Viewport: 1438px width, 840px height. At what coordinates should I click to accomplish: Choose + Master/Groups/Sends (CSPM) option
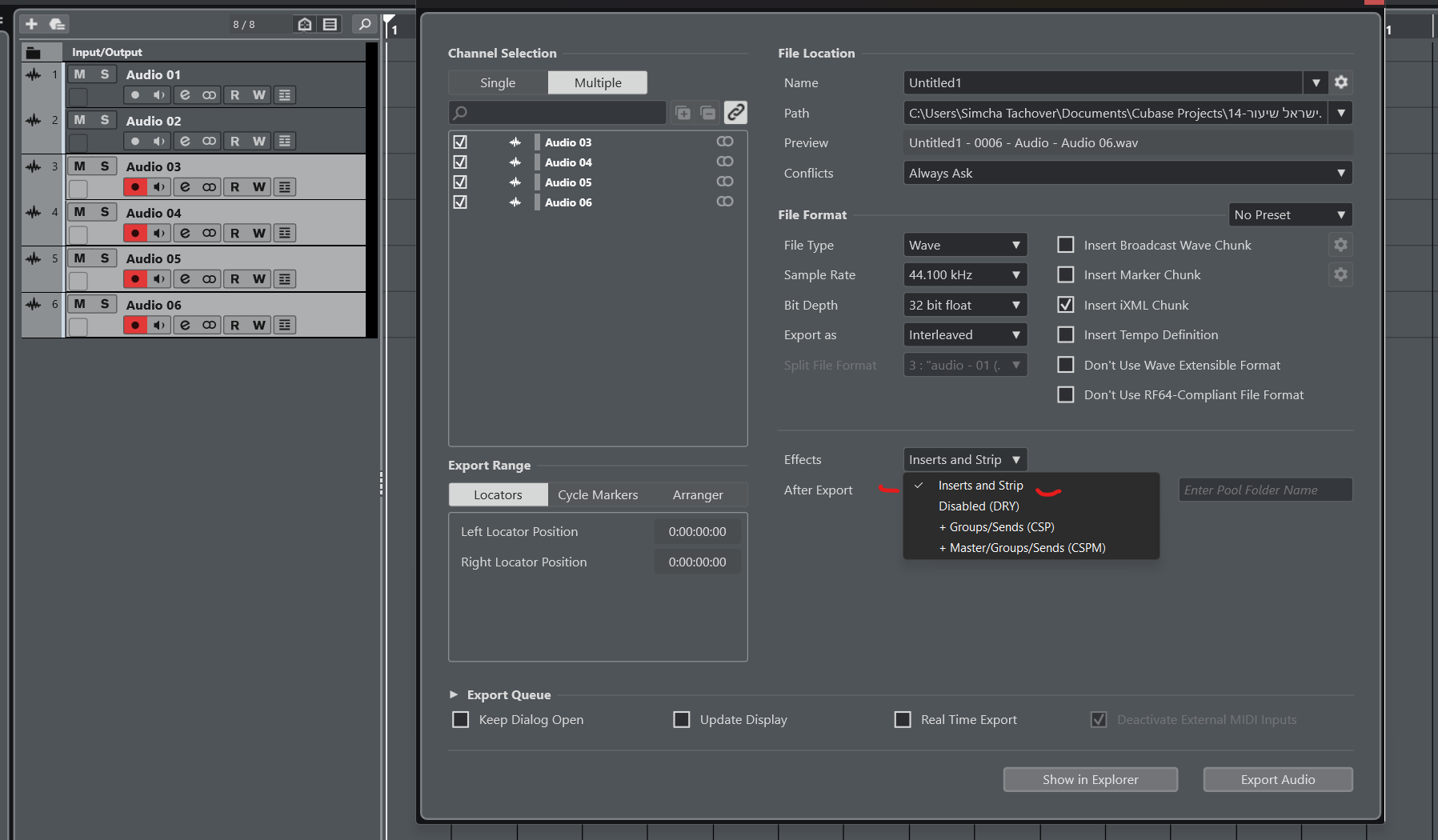point(1031,548)
